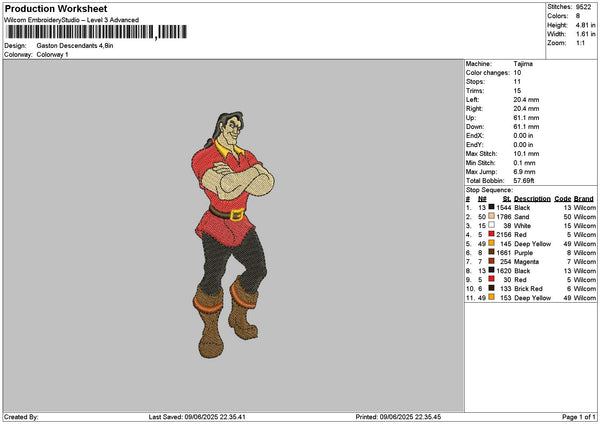
Task: Click the Up value '61.1 mm'
Action: point(526,118)
